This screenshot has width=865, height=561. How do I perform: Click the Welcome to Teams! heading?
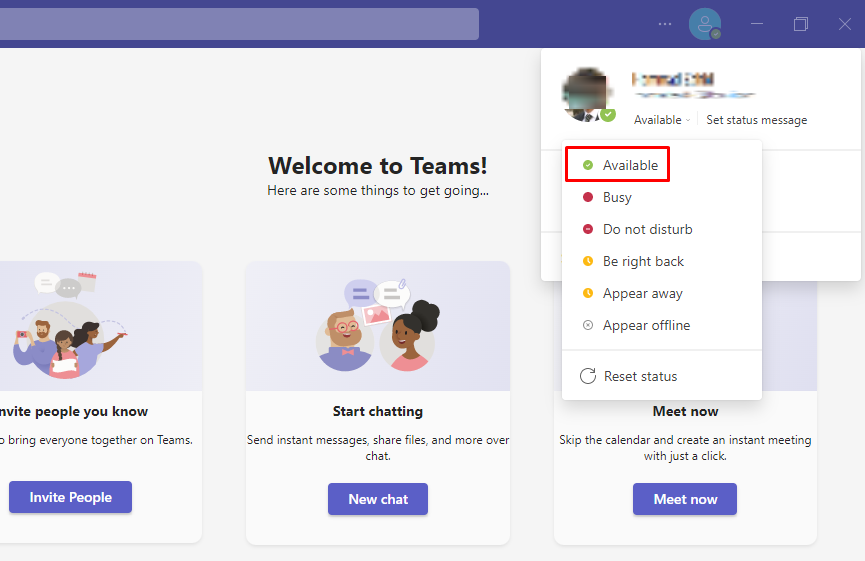378,165
